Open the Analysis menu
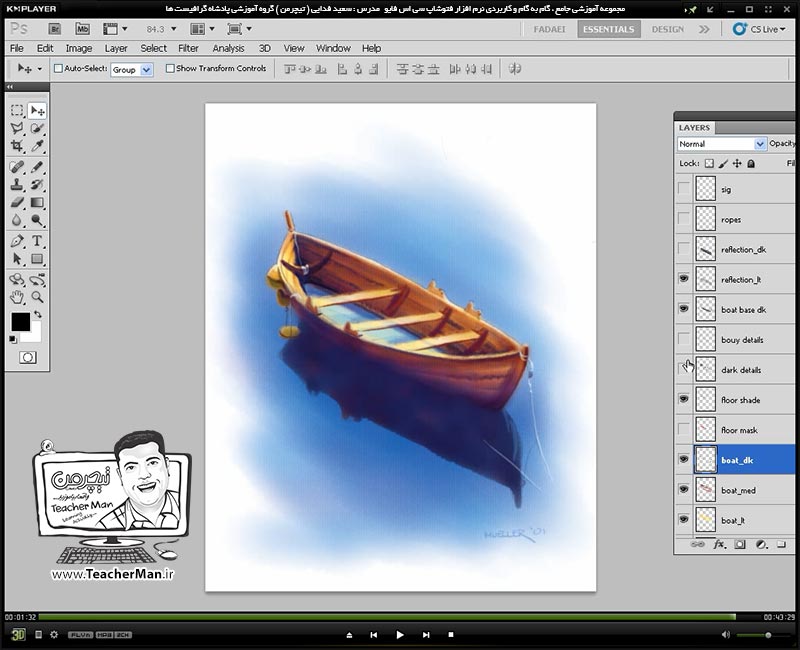The width and height of the screenshot is (800, 650). (x=228, y=48)
